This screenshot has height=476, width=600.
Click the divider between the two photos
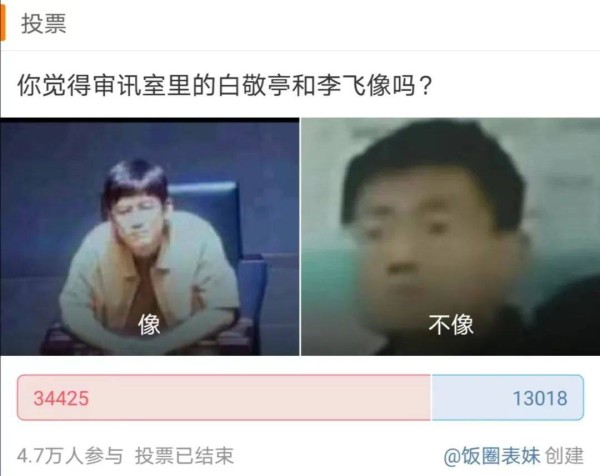click(300, 236)
